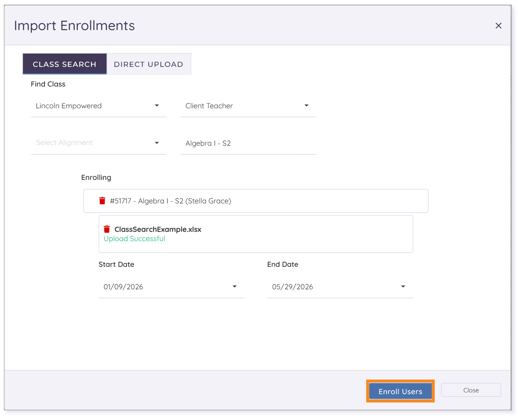Delete the #51717 Algebra I - S2 class entry
Image resolution: width=518 pixels, height=418 pixels.
(x=102, y=201)
